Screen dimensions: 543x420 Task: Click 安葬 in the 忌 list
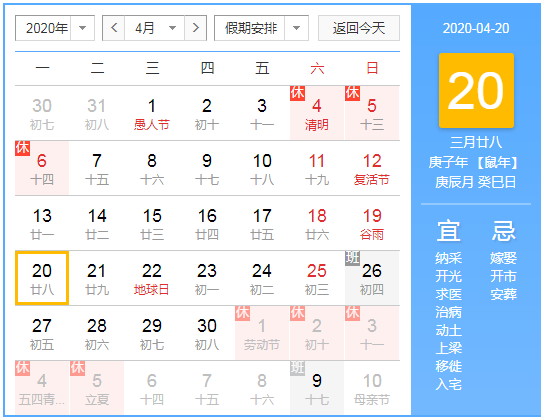[x=504, y=294]
